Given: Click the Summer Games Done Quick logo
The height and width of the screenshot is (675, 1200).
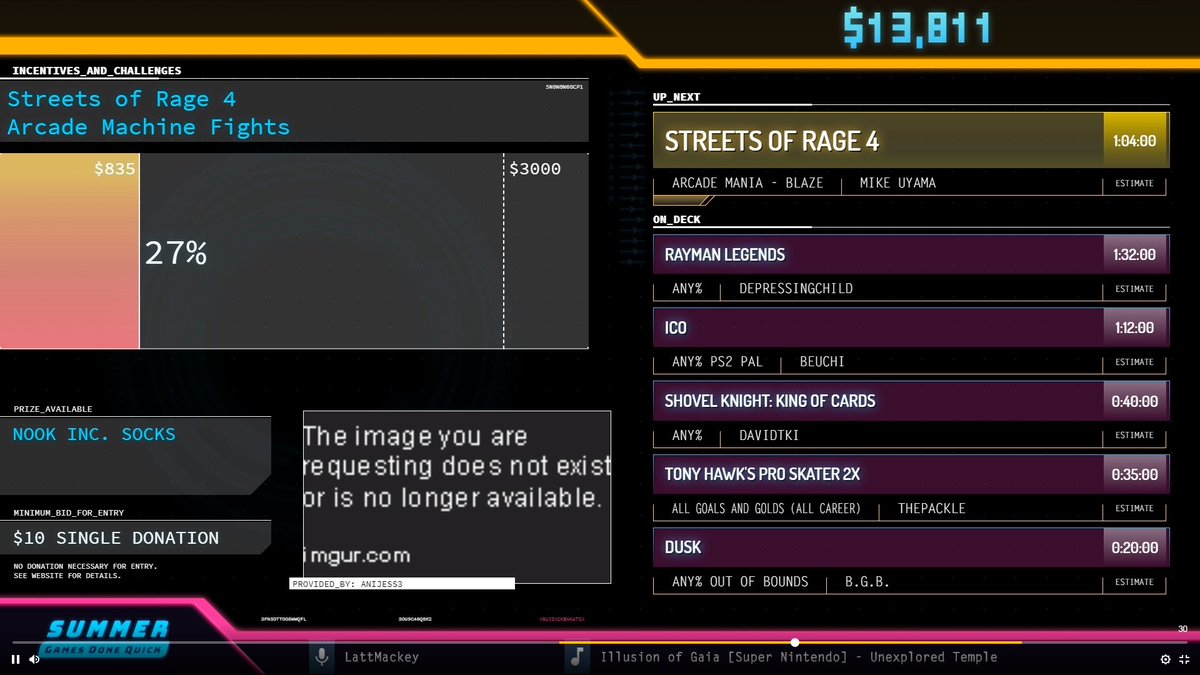Looking at the screenshot, I should point(106,636).
